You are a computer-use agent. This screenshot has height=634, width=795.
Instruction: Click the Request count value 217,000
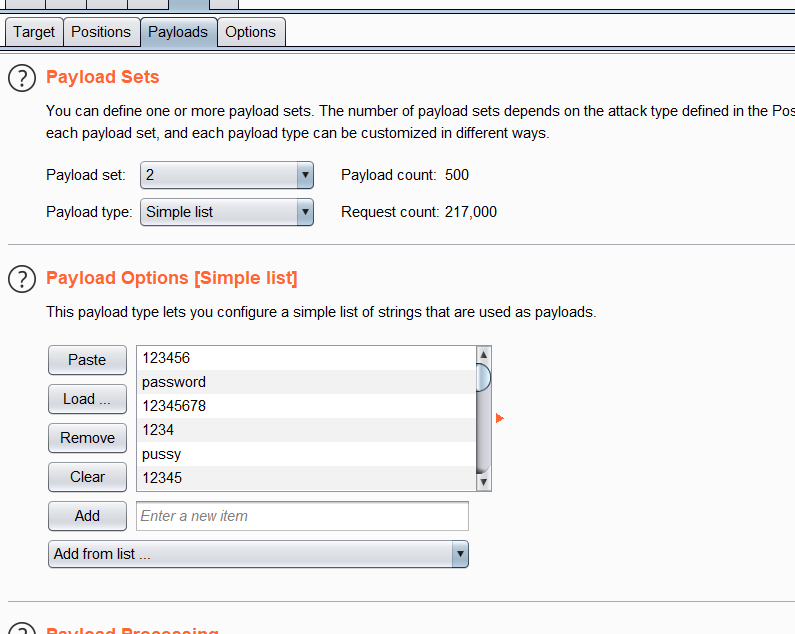pos(471,212)
